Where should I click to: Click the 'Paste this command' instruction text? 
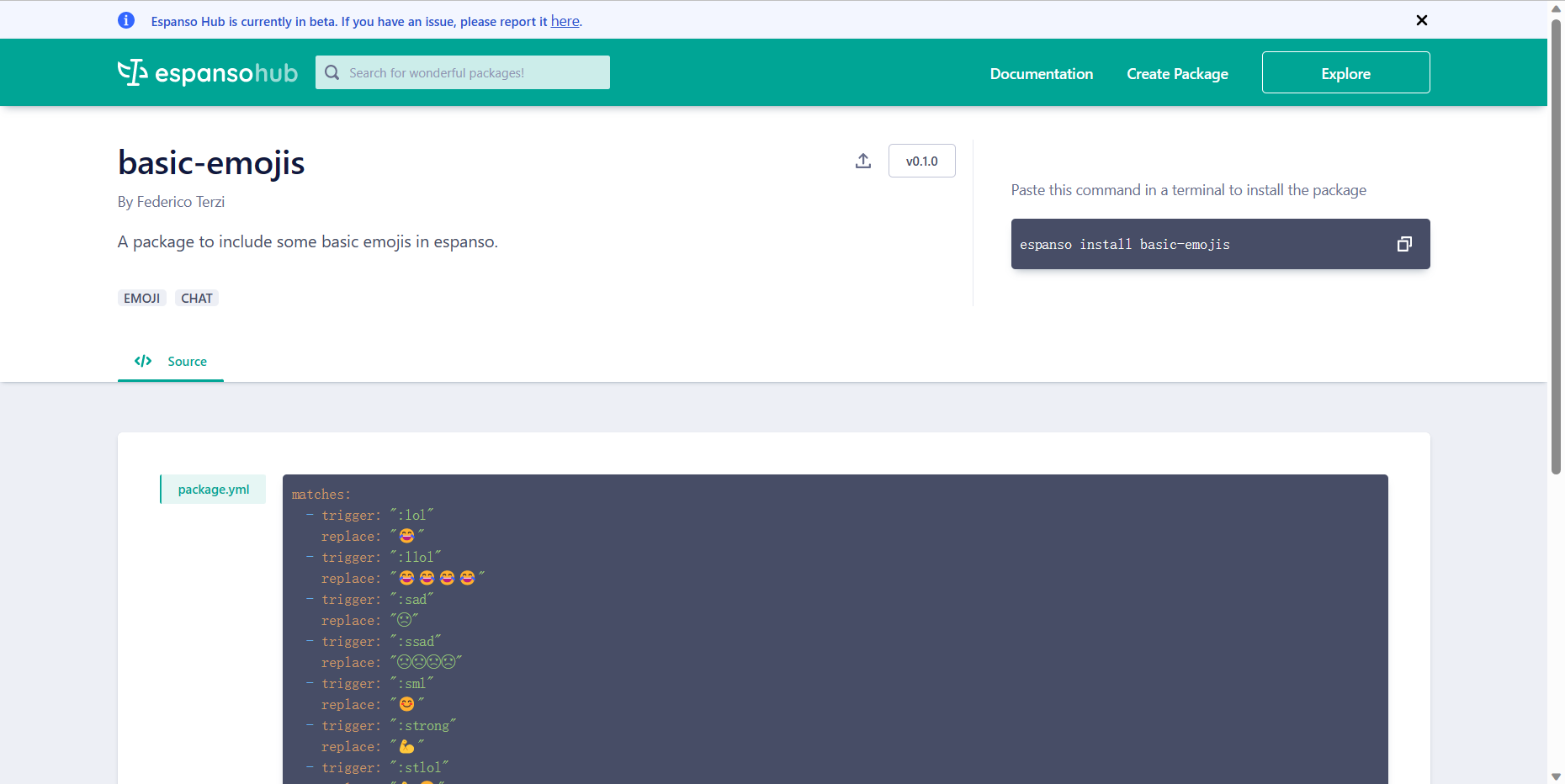click(1188, 190)
